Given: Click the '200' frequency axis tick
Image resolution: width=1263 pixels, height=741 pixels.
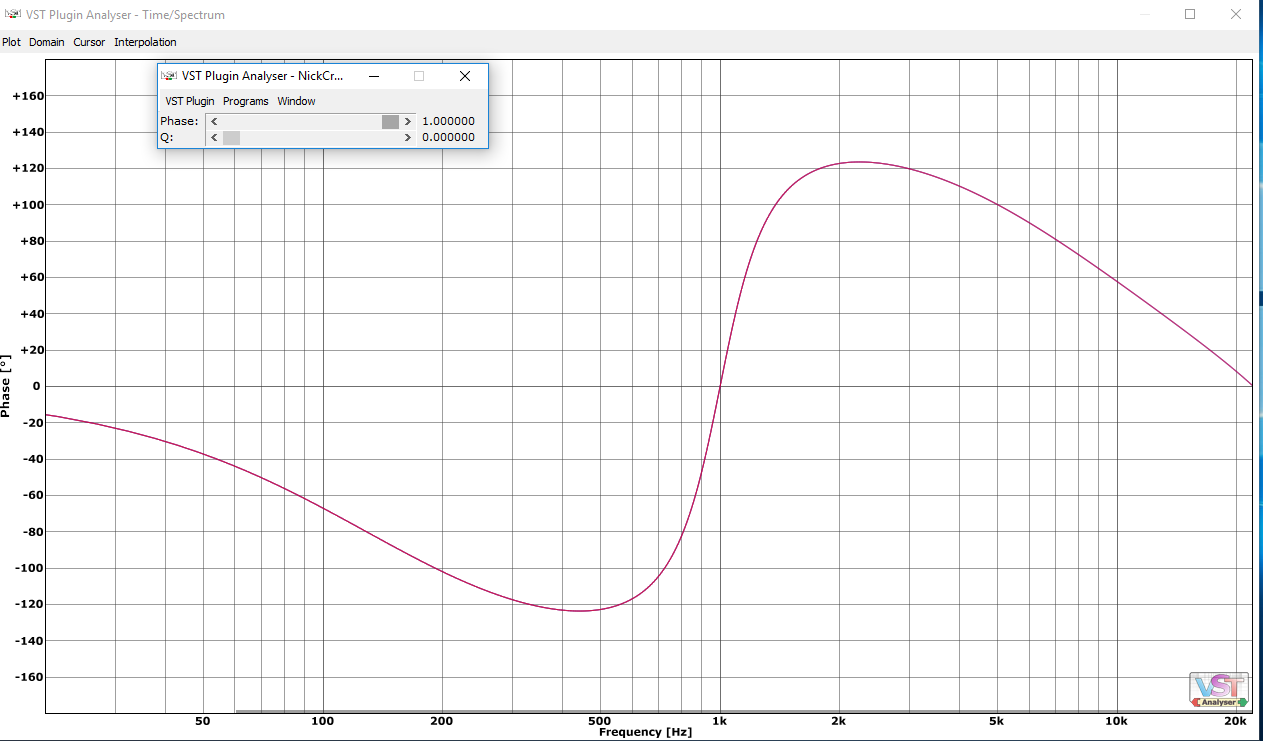Looking at the screenshot, I should tap(441, 721).
